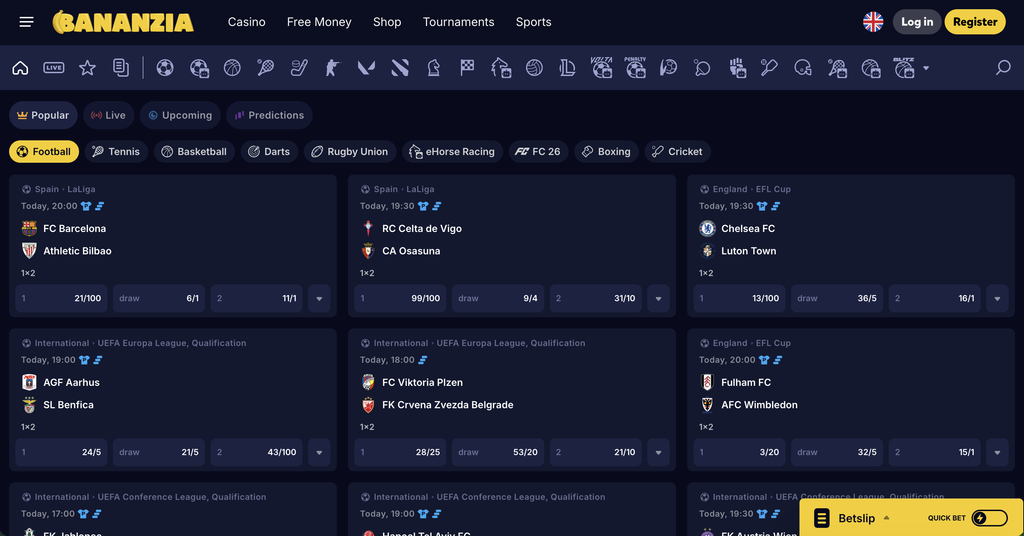Open the hamburger menu
This screenshot has height=536, width=1024.
[x=26, y=22]
